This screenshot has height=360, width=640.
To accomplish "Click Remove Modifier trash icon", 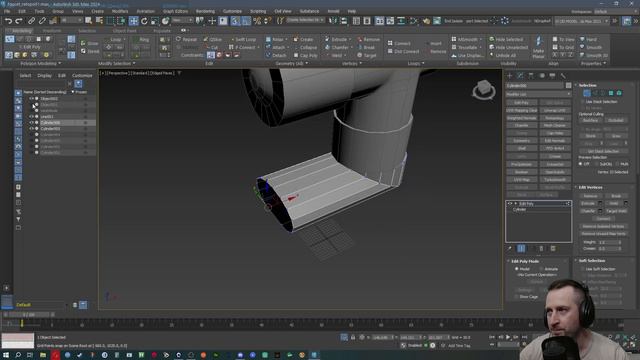I will 542,248.
